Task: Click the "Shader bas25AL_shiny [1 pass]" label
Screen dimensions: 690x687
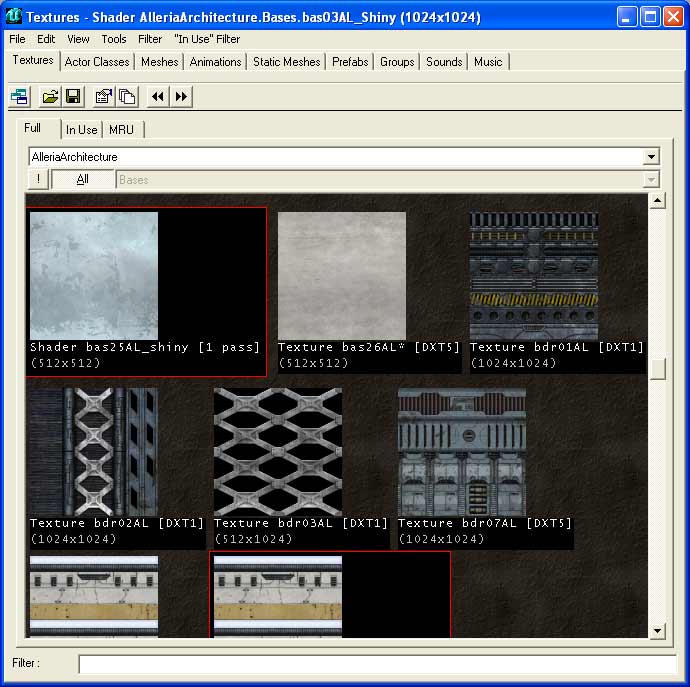Action: (x=145, y=347)
